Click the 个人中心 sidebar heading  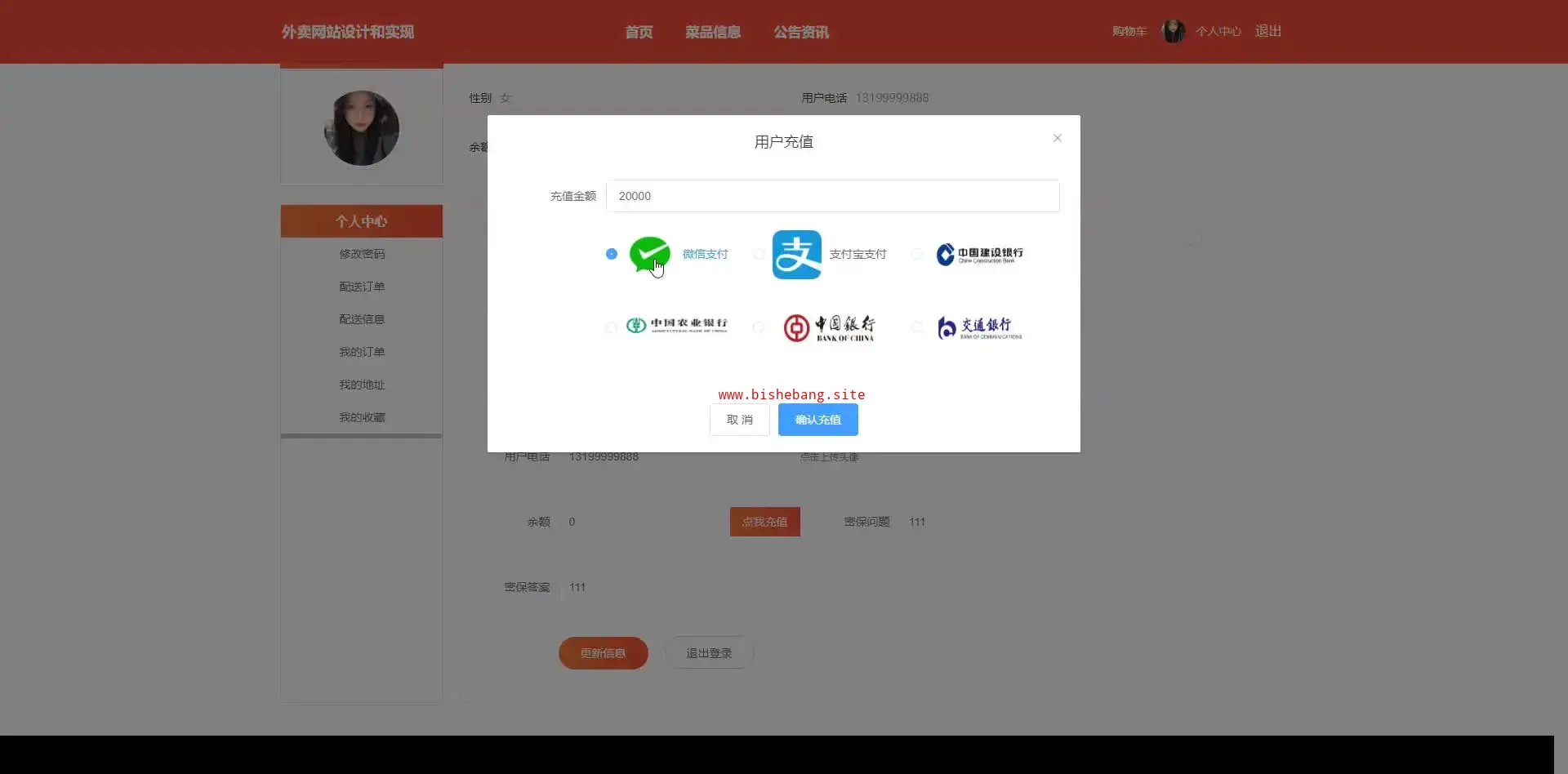pos(362,221)
